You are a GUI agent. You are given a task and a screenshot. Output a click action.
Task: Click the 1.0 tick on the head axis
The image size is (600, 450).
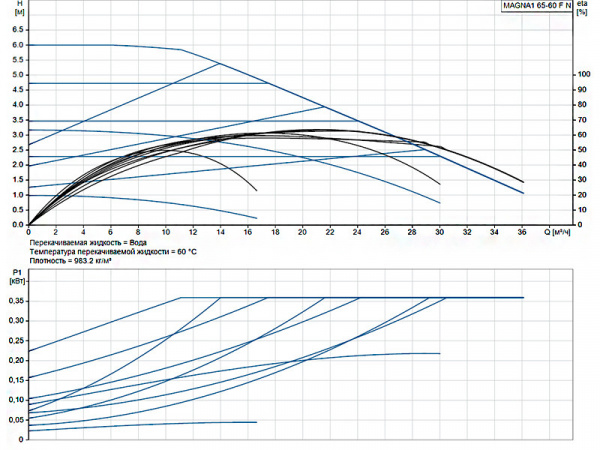[16, 195]
